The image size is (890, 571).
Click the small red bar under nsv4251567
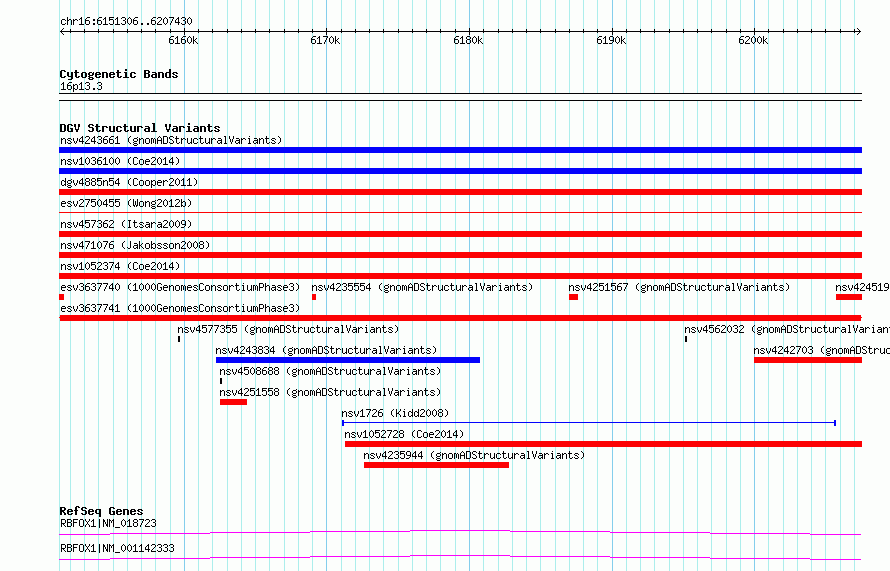(573, 297)
